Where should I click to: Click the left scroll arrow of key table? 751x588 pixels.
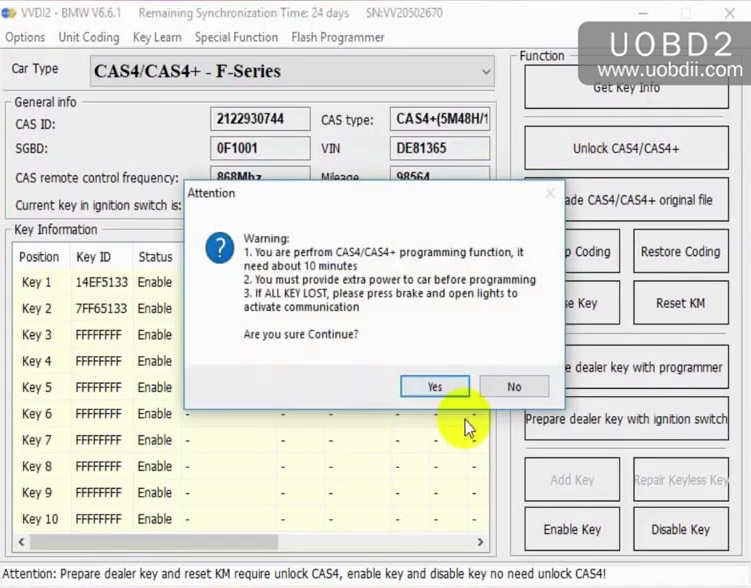[21, 542]
